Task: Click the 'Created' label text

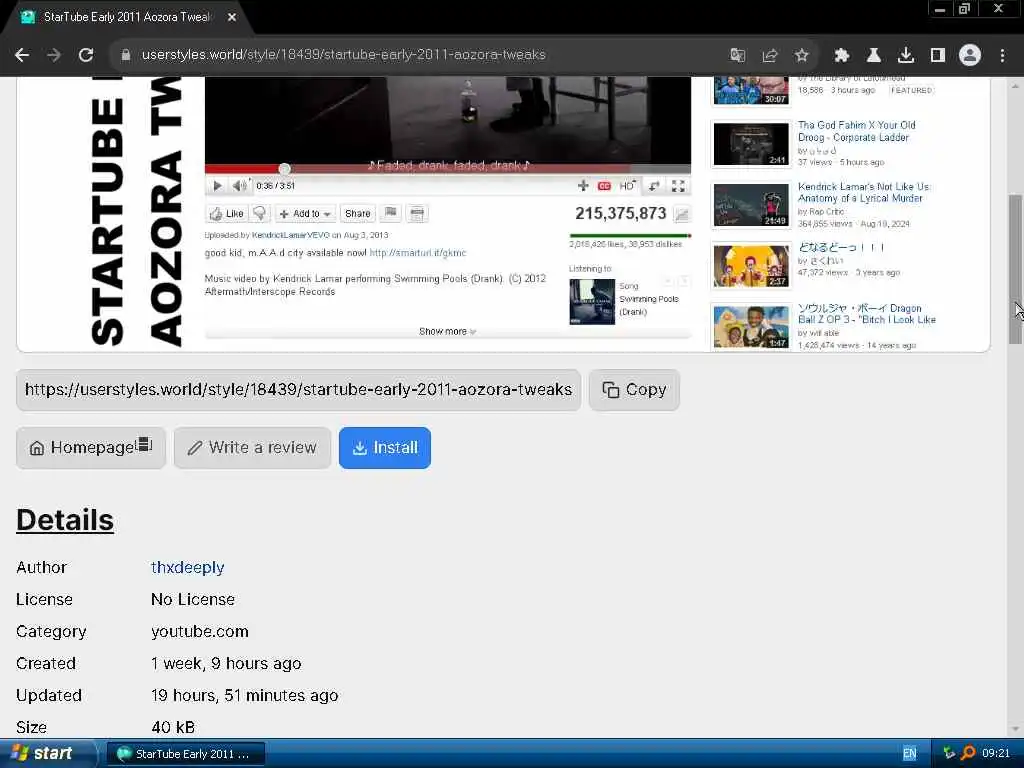Action: click(46, 664)
